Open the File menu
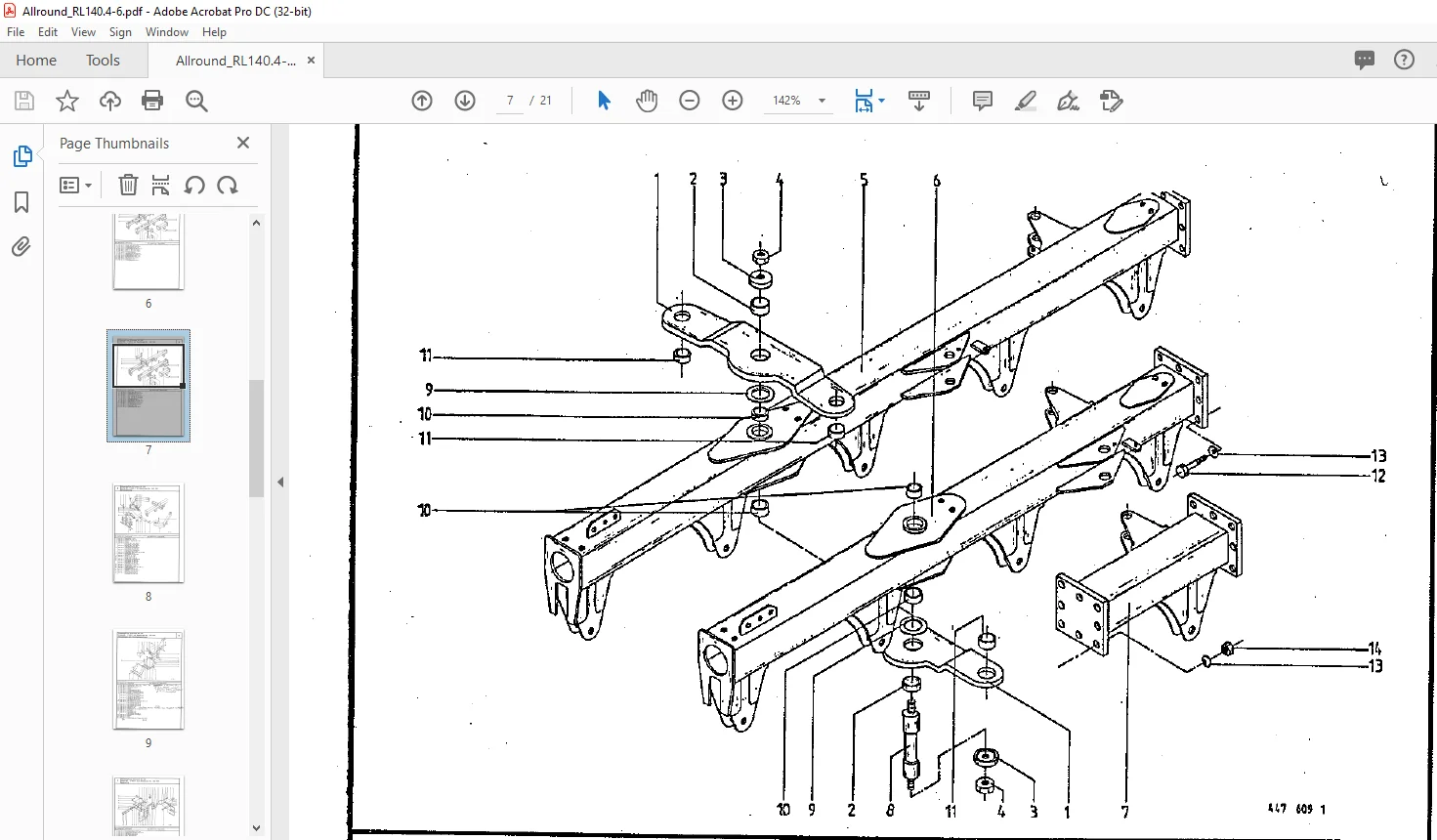This screenshot has width=1437, height=840. 16,32
